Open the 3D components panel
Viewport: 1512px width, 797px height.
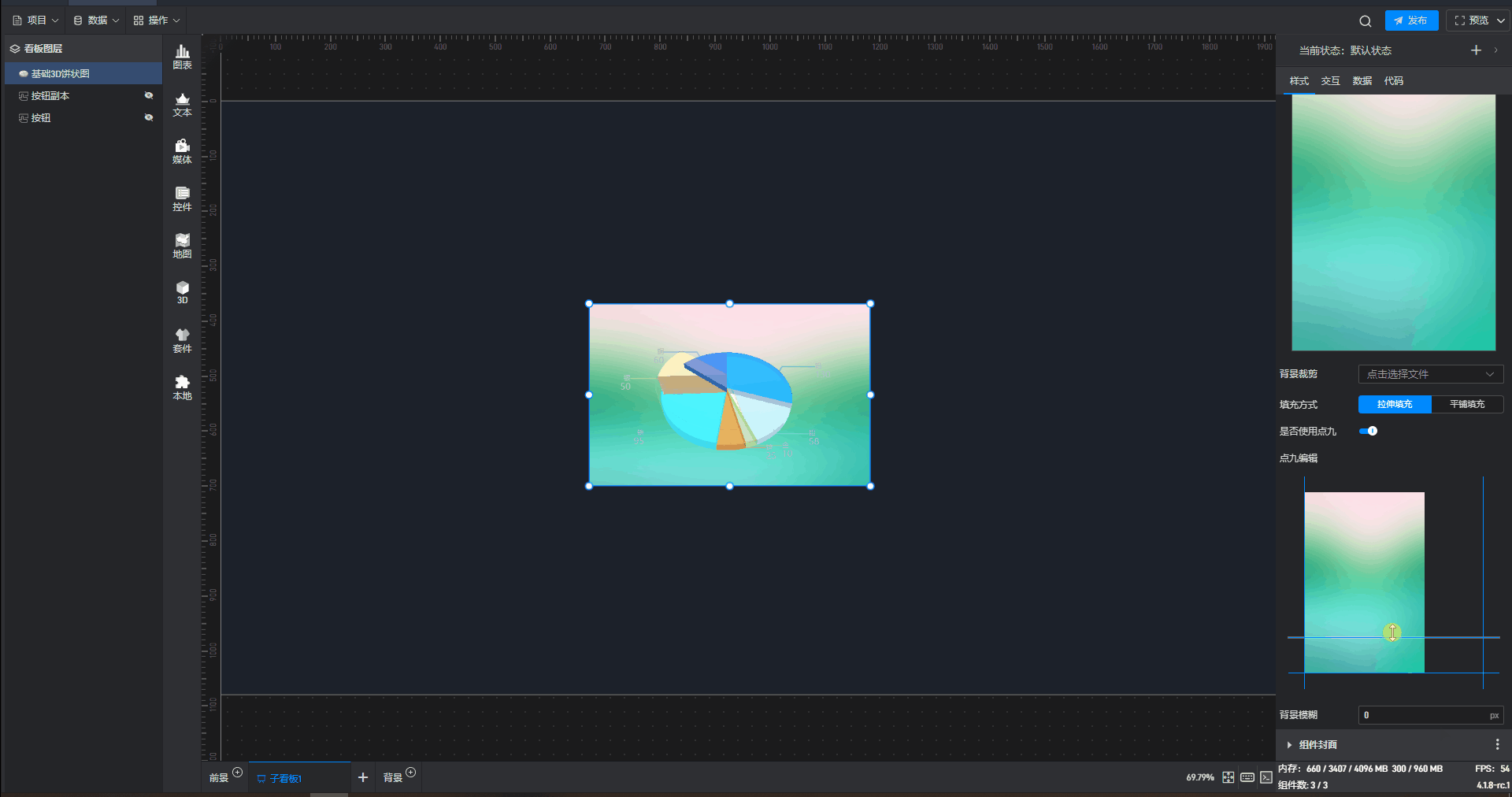coord(182,292)
